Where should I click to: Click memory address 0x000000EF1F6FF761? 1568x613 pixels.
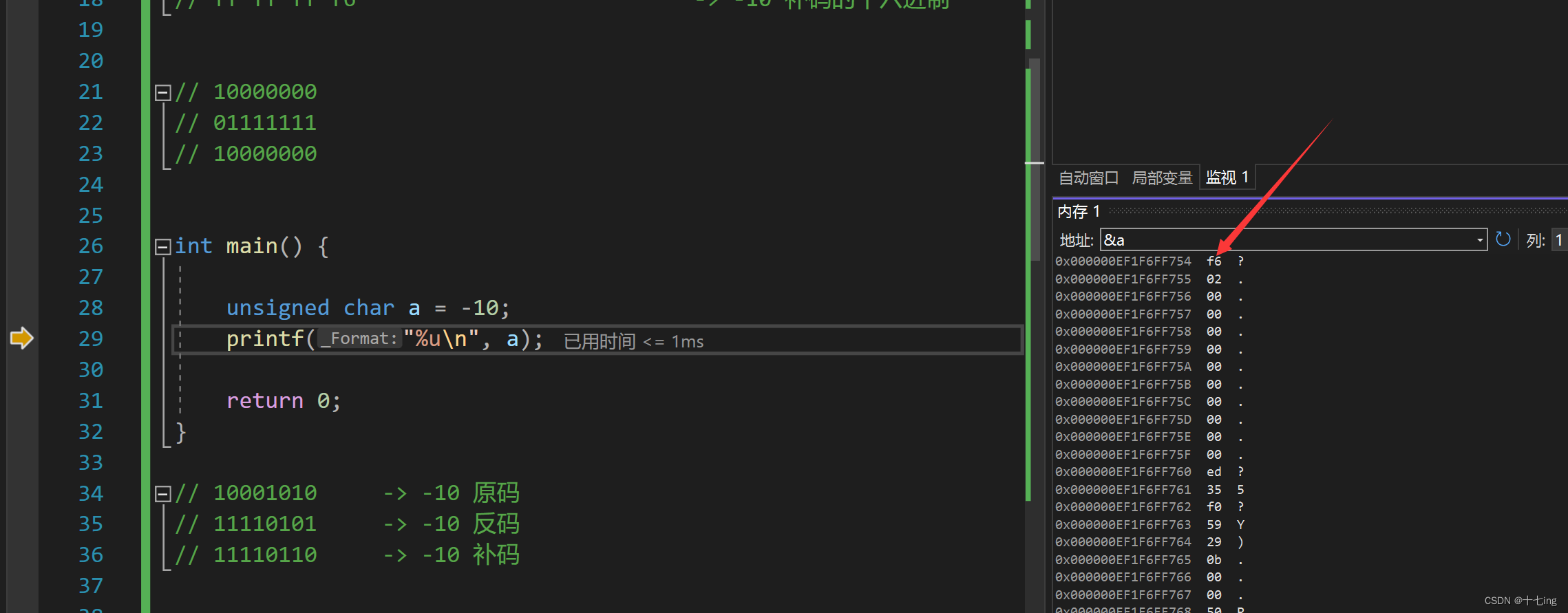[1123, 490]
